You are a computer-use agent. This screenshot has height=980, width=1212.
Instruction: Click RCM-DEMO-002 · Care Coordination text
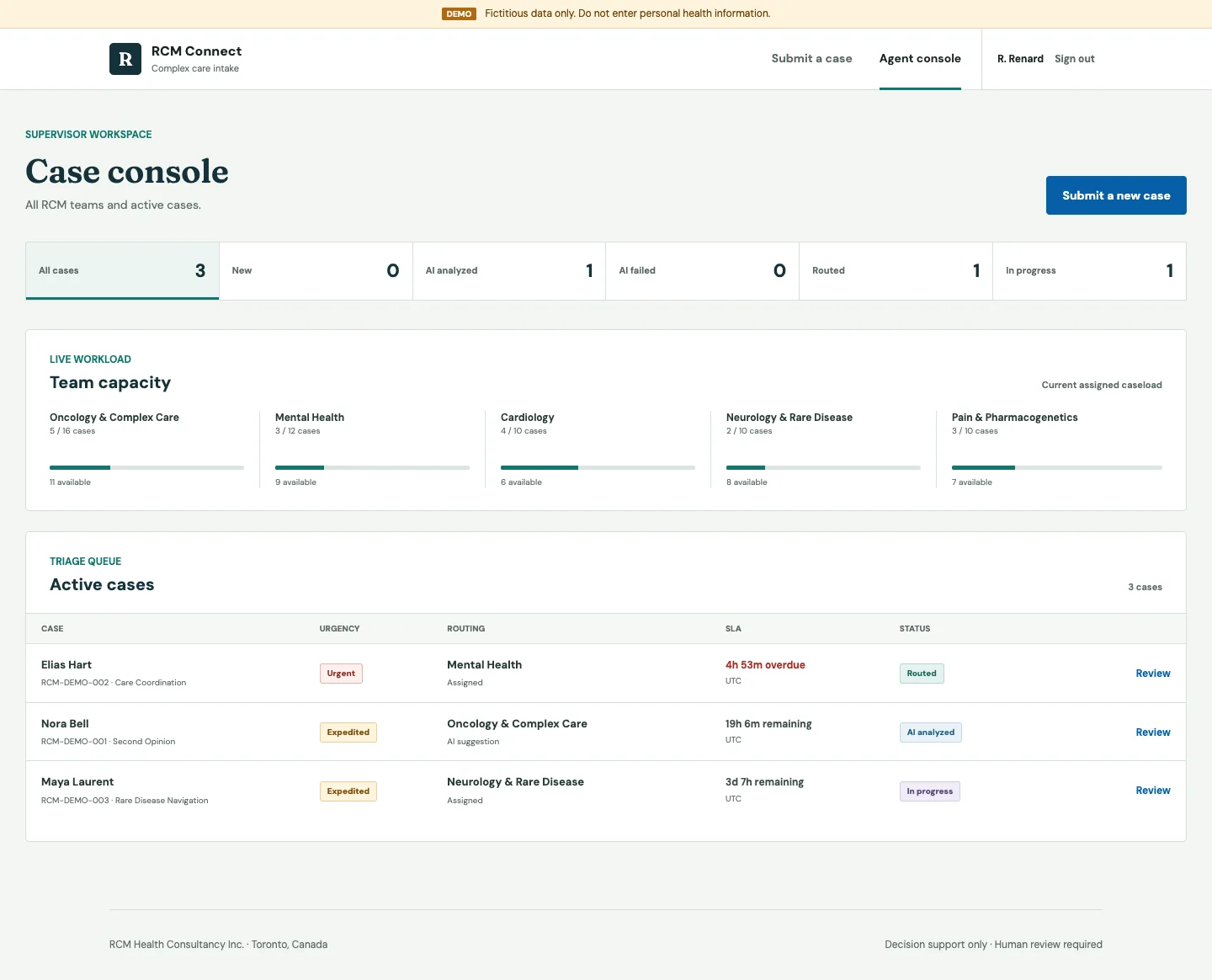click(114, 683)
